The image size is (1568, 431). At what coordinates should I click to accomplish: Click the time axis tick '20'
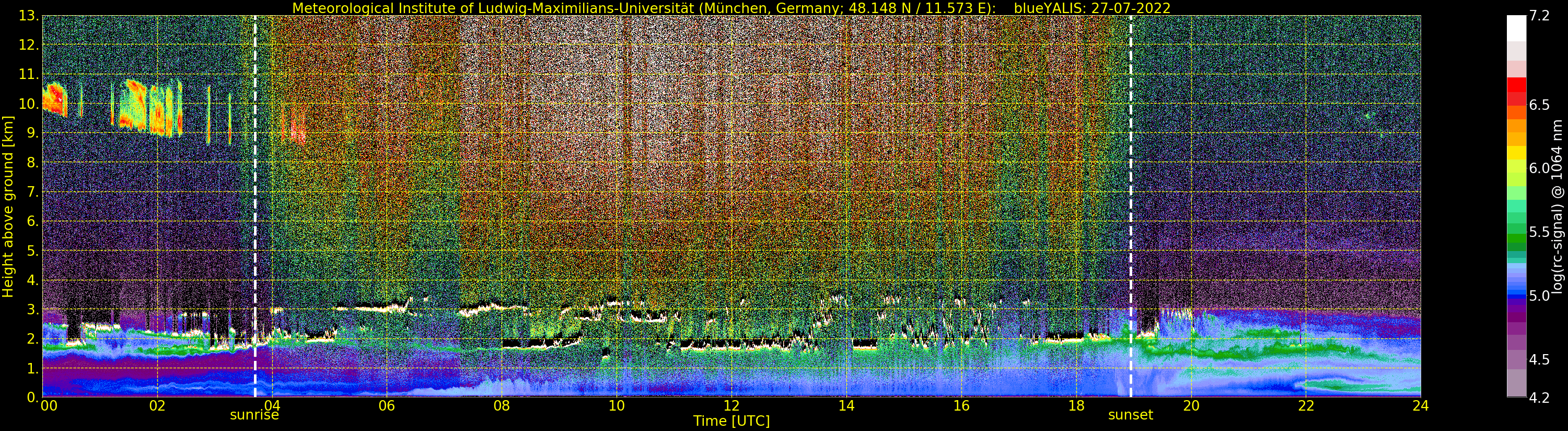click(1191, 405)
